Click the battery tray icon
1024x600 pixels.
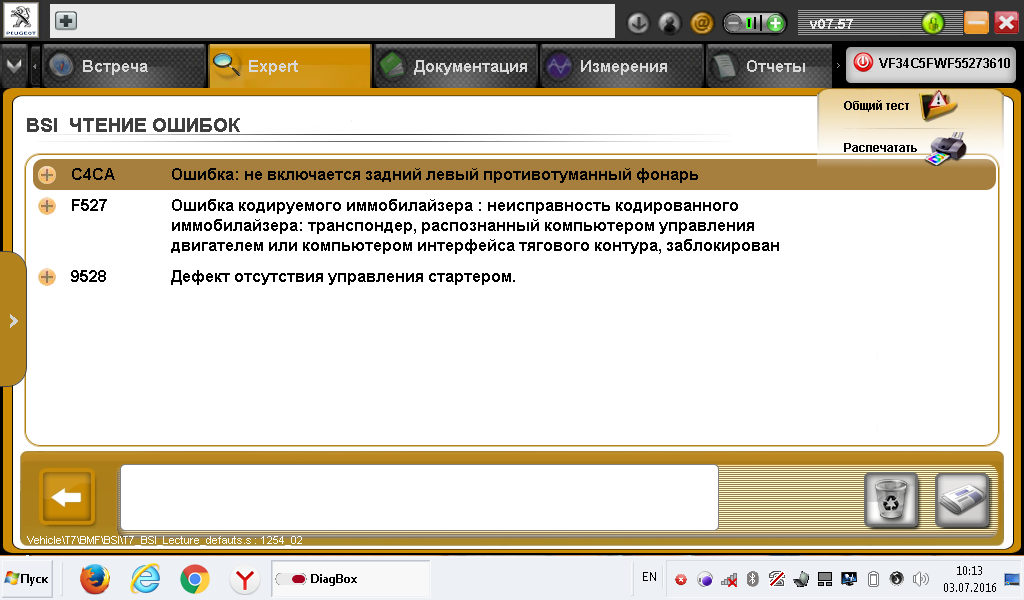click(x=873, y=579)
